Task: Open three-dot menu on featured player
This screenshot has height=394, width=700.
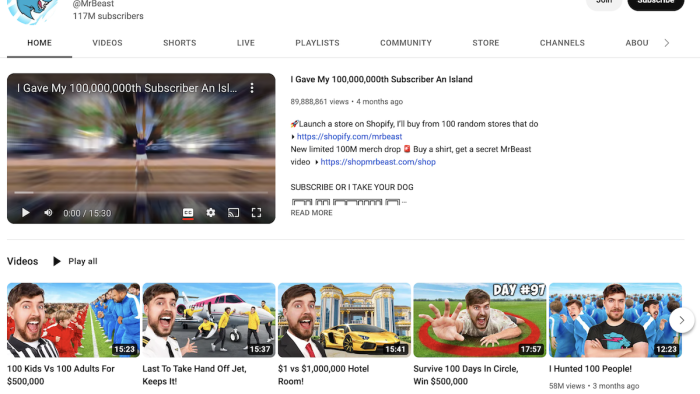Action: click(x=252, y=88)
